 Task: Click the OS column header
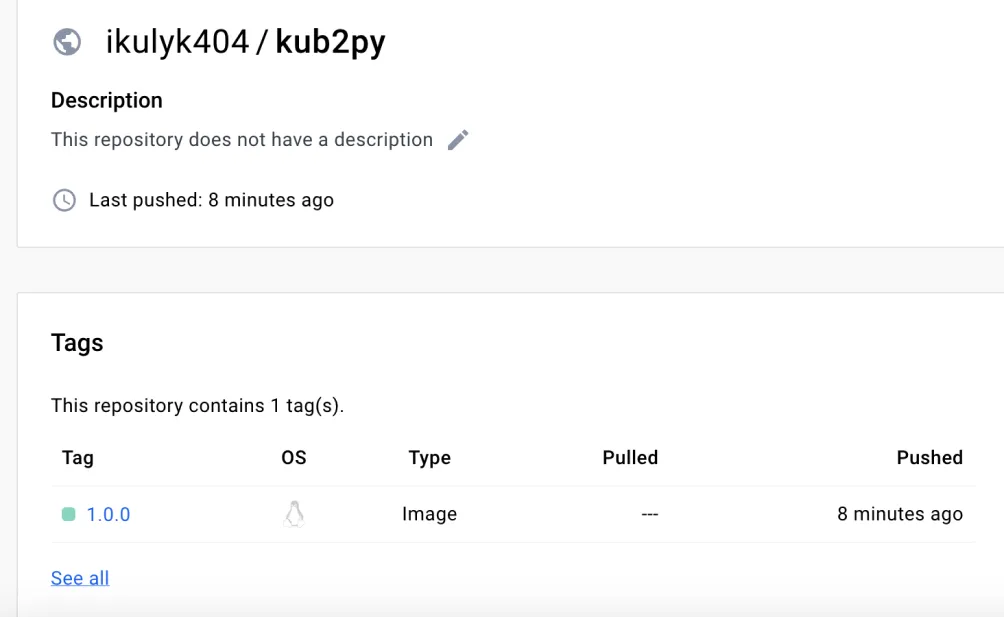pyautogui.click(x=293, y=457)
